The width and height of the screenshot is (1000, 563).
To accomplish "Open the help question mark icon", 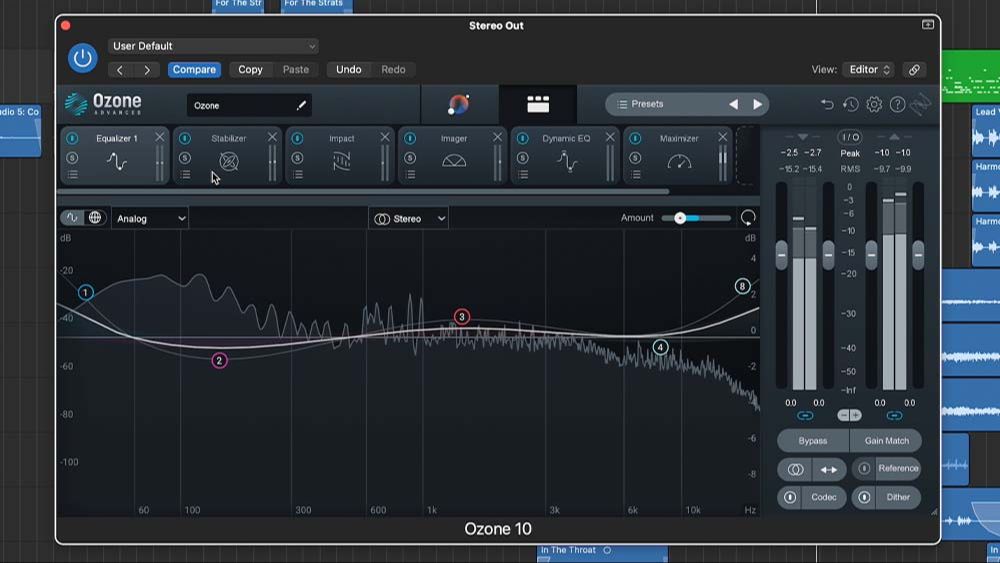I will coord(897,104).
